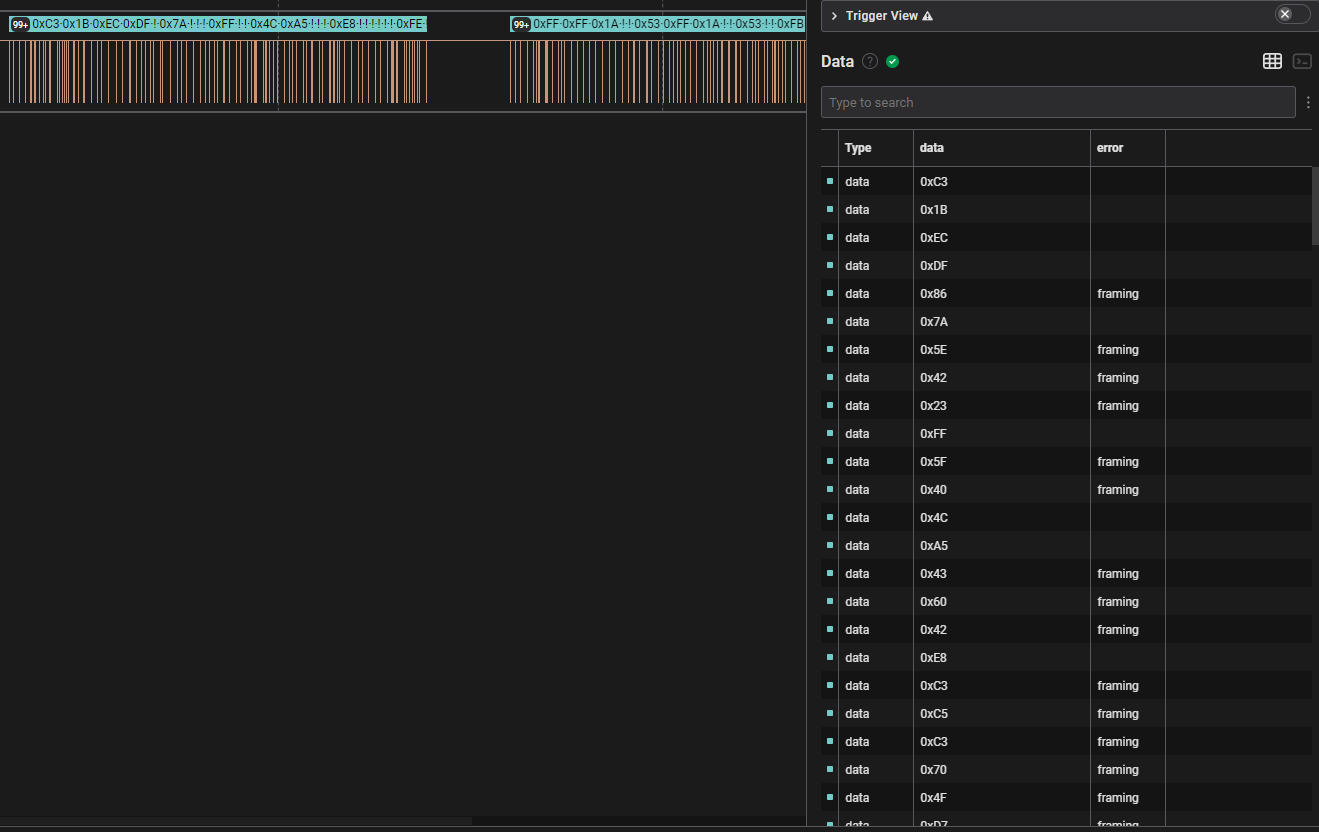Click 'framing' error in the 0x60 row

click(x=1118, y=601)
